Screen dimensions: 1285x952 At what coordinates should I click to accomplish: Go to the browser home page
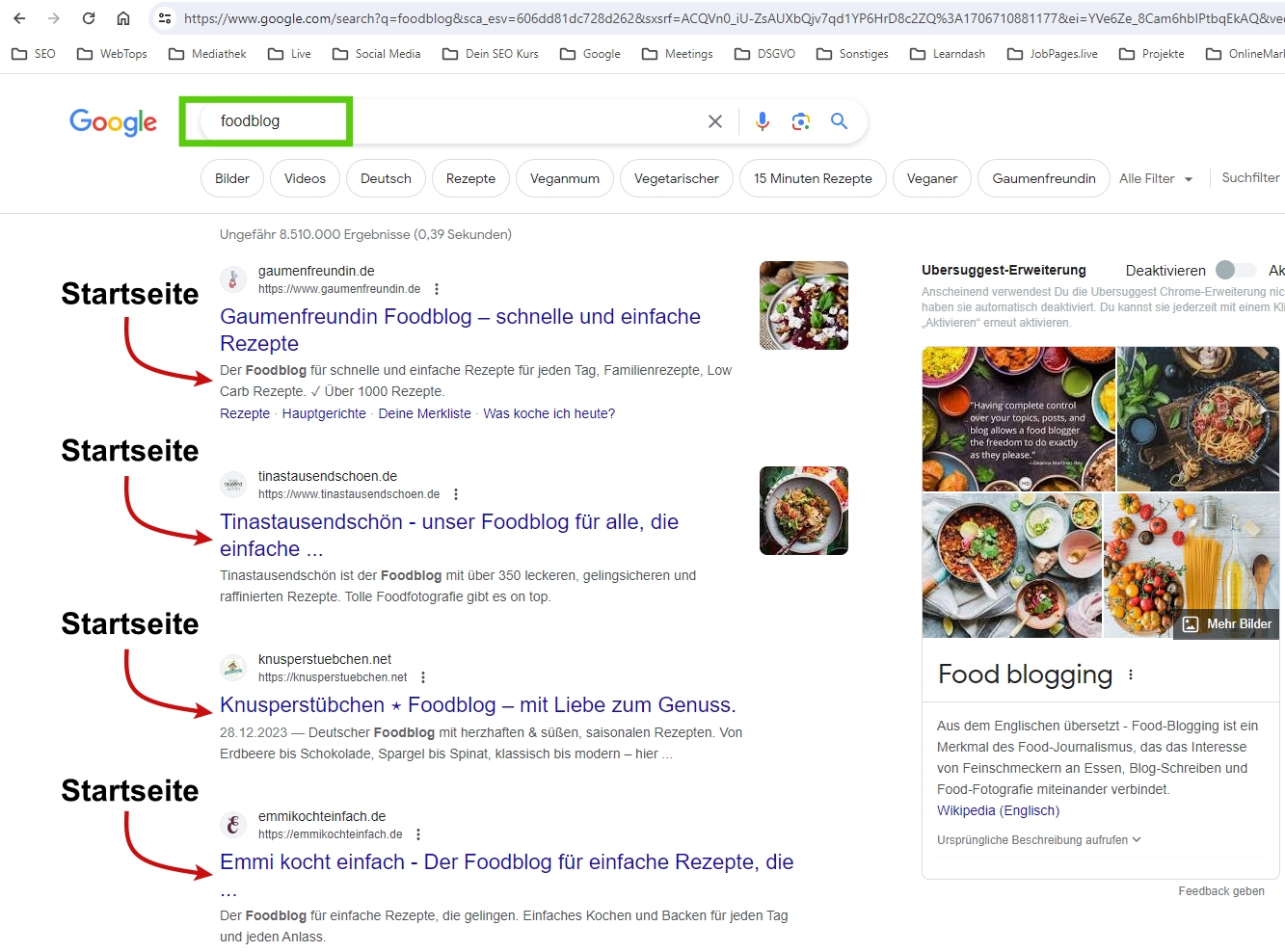pyautogui.click(x=123, y=16)
